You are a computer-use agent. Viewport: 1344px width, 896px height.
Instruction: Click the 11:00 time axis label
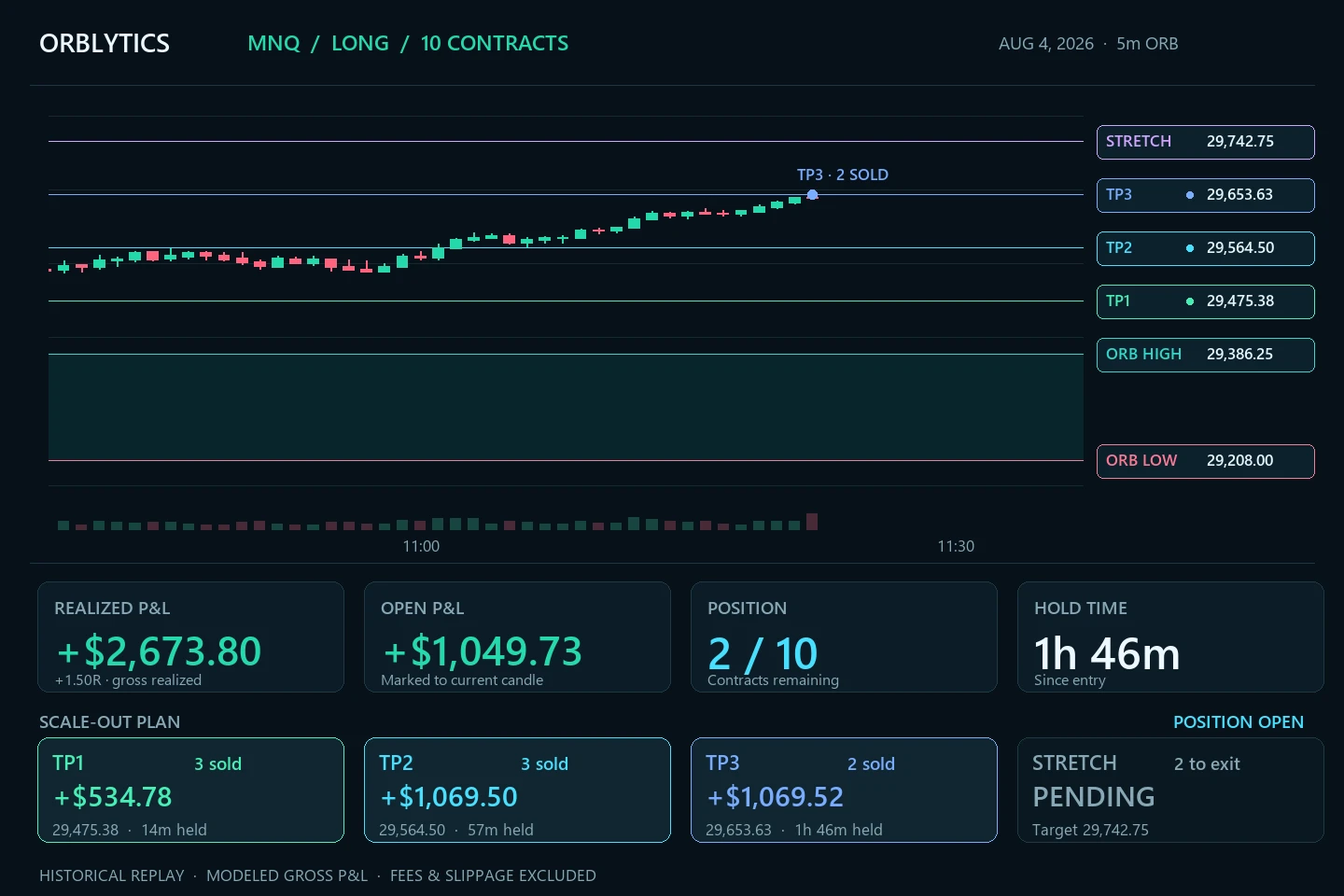click(x=421, y=546)
